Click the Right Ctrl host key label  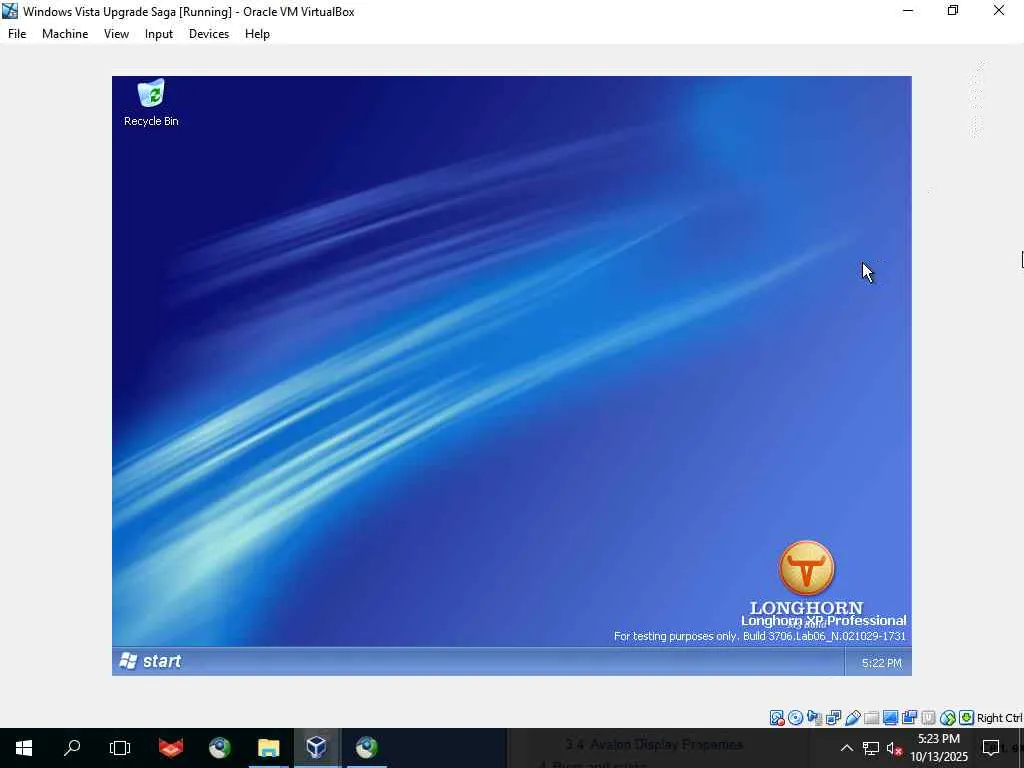1000,718
